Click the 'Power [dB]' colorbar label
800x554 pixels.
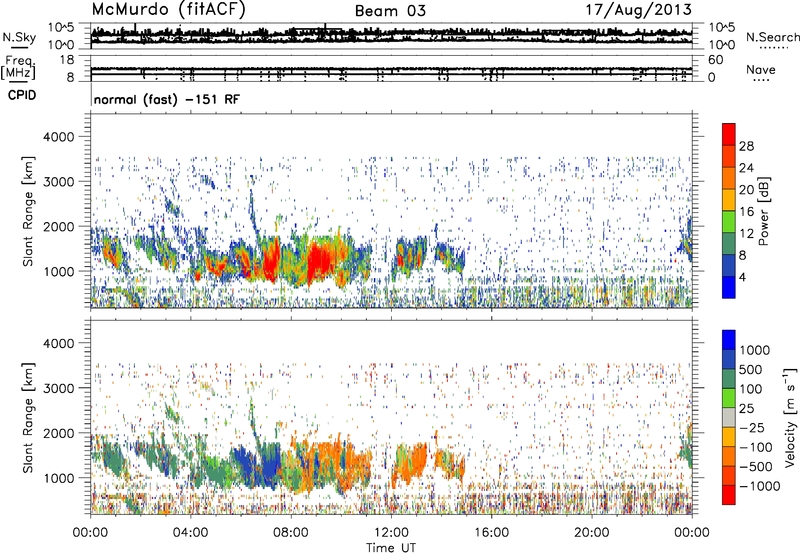click(x=764, y=211)
